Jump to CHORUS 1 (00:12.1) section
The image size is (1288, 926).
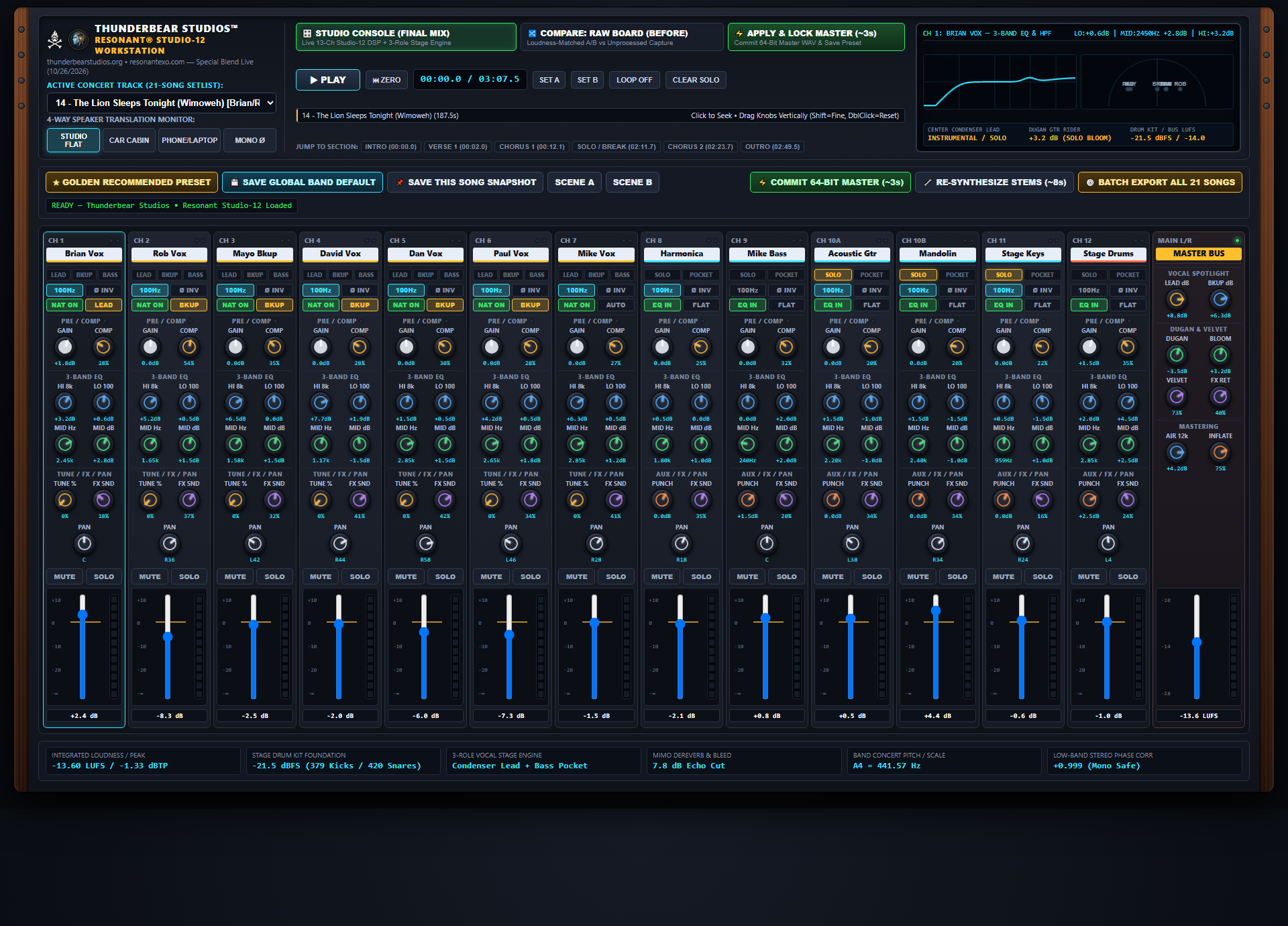click(x=532, y=147)
